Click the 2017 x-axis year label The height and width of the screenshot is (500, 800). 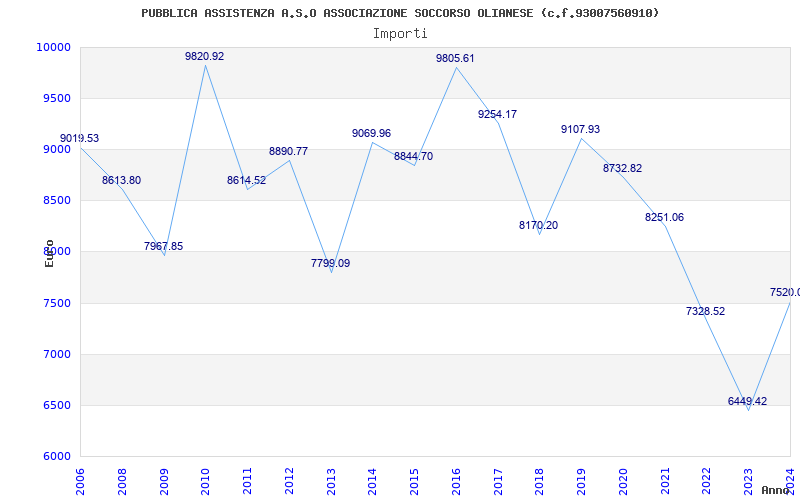498,482
